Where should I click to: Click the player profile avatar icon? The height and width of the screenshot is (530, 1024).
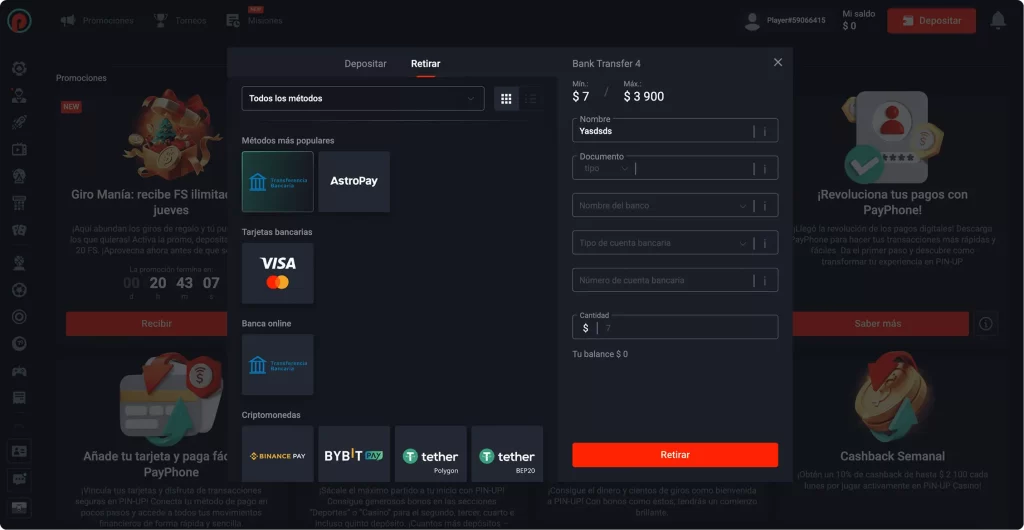[x=753, y=21]
